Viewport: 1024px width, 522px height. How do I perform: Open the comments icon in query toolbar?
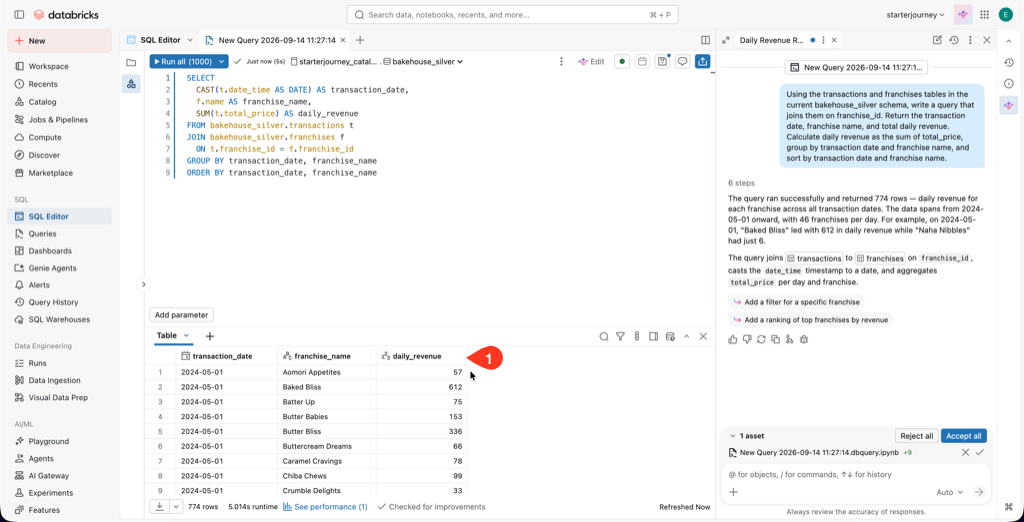682,61
